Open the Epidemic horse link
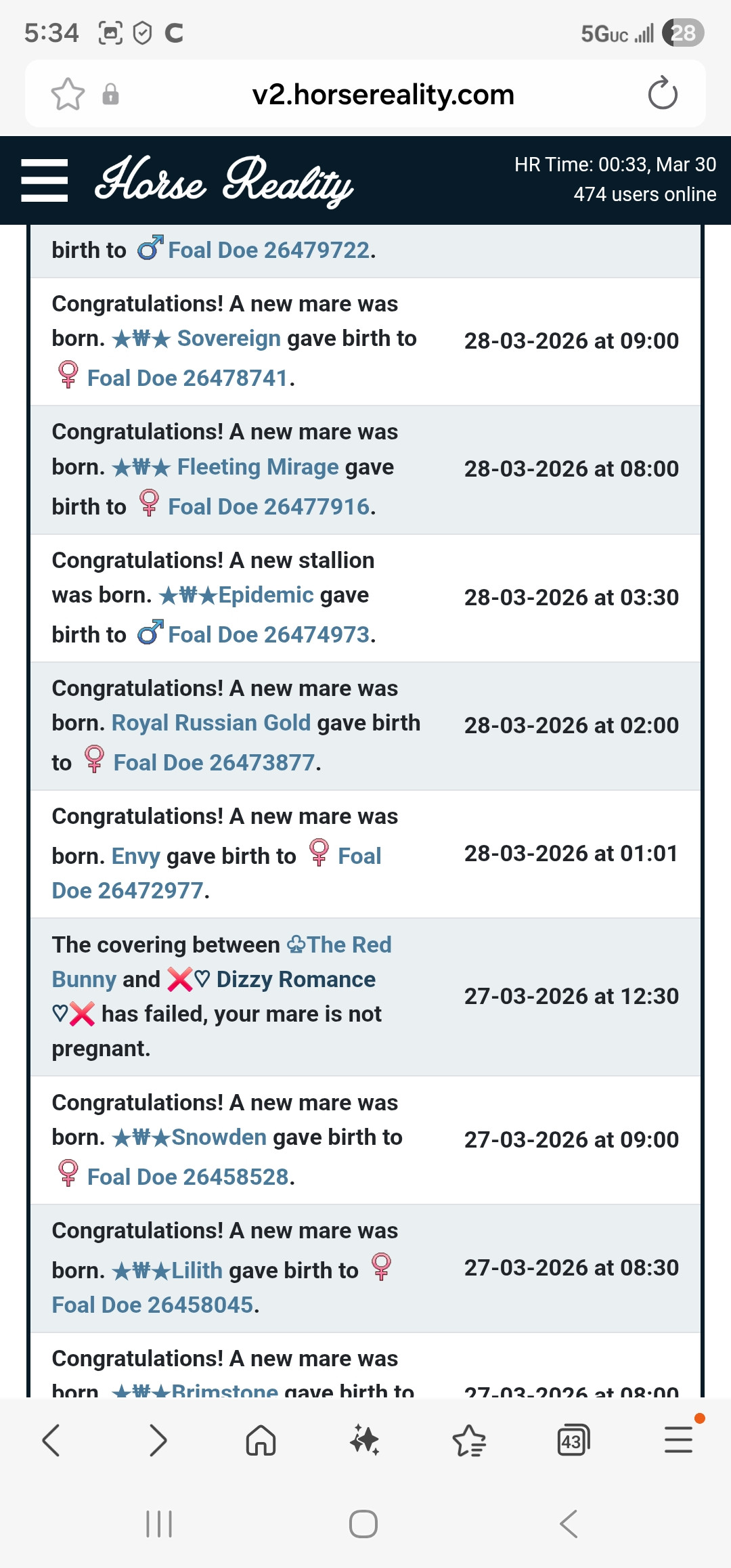The width and height of the screenshot is (731, 1568). tap(265, 594)
